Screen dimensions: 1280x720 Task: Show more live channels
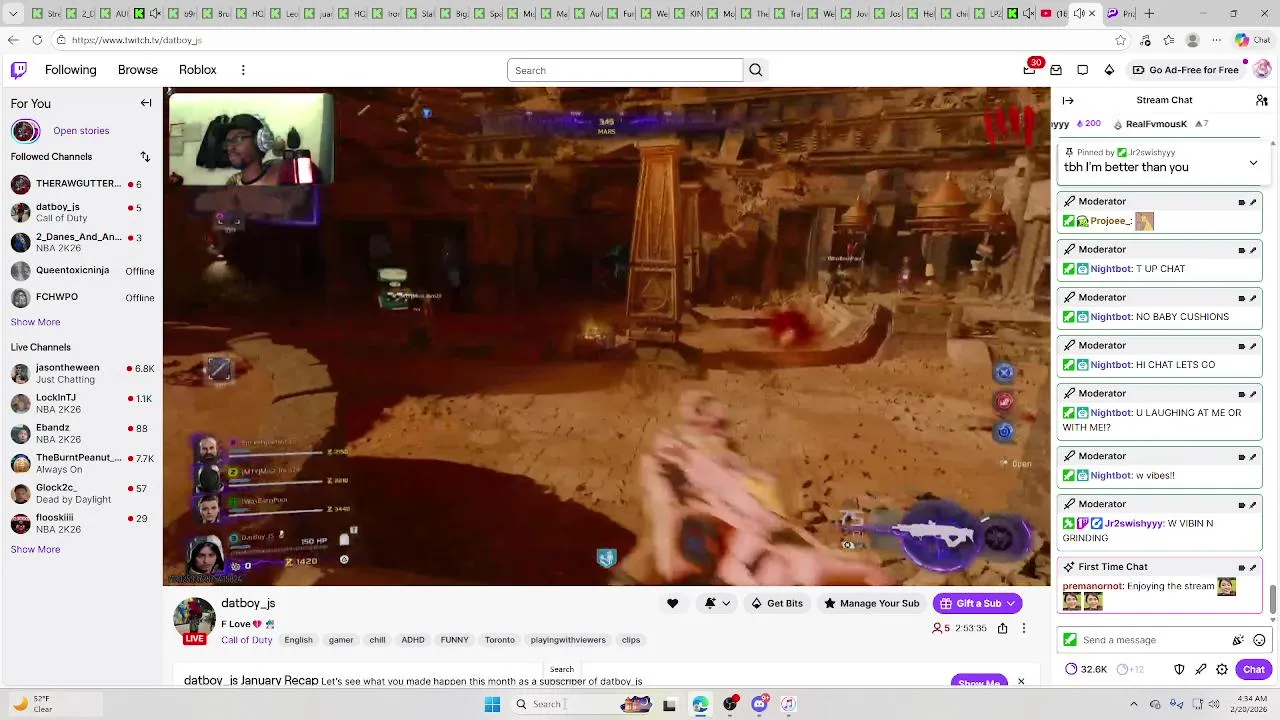35,549
